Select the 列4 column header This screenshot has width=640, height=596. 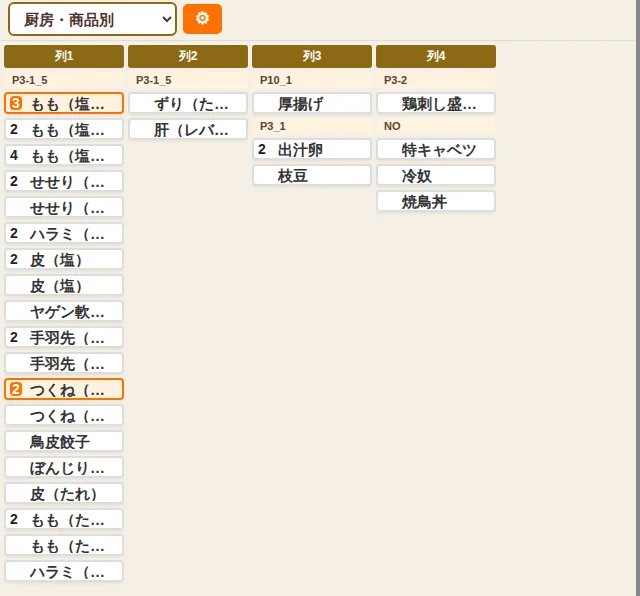[x=436, y=56]
